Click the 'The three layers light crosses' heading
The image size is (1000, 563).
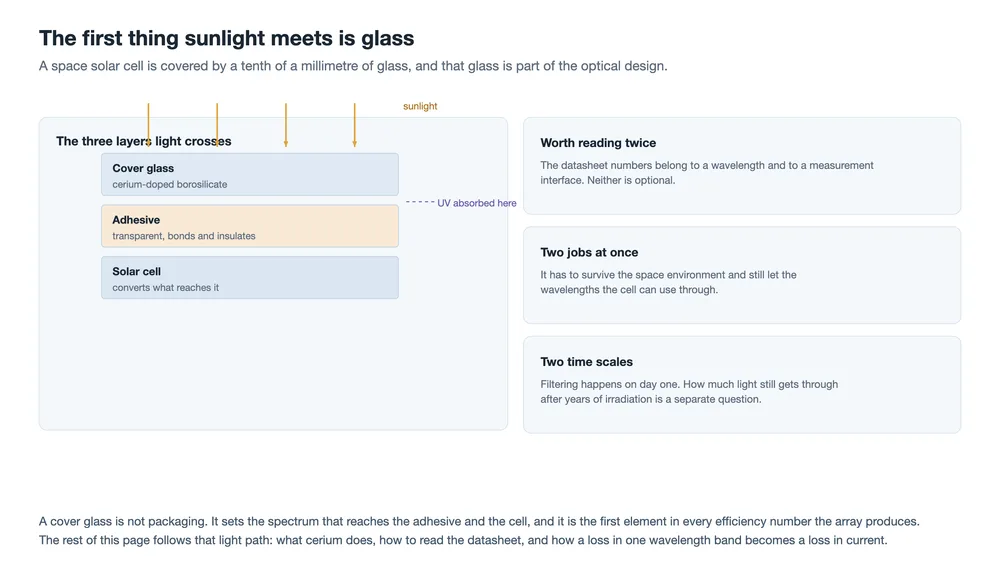[x=143, y=141]
